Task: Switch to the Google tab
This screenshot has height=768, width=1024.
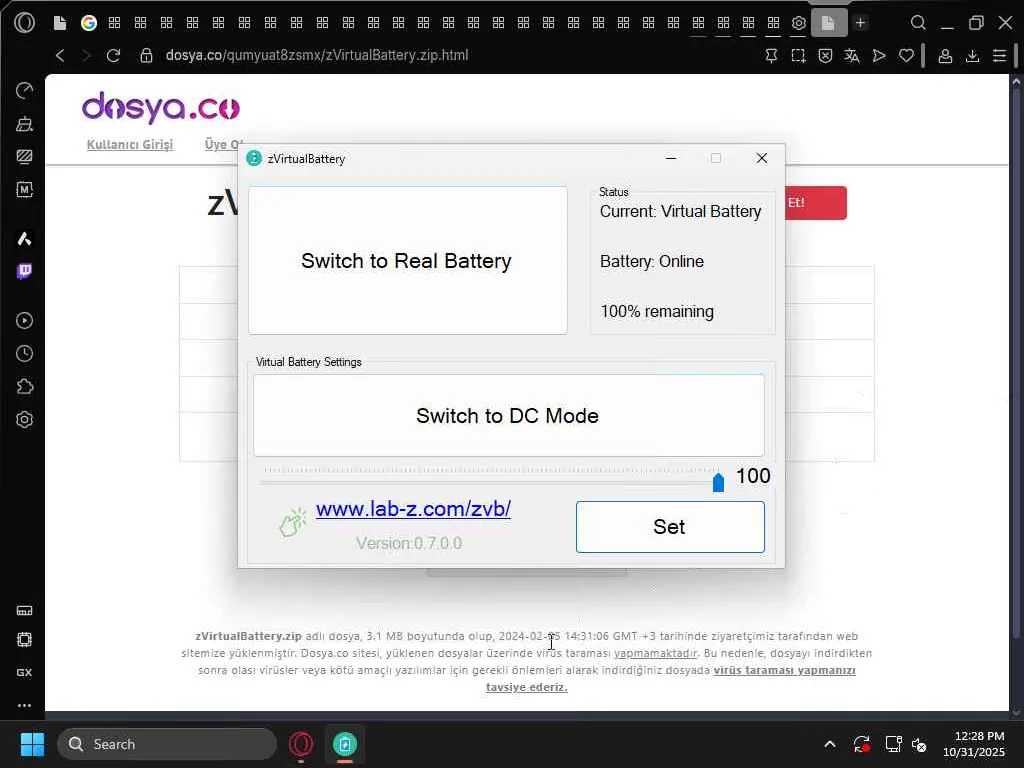Action: point(89,23)
